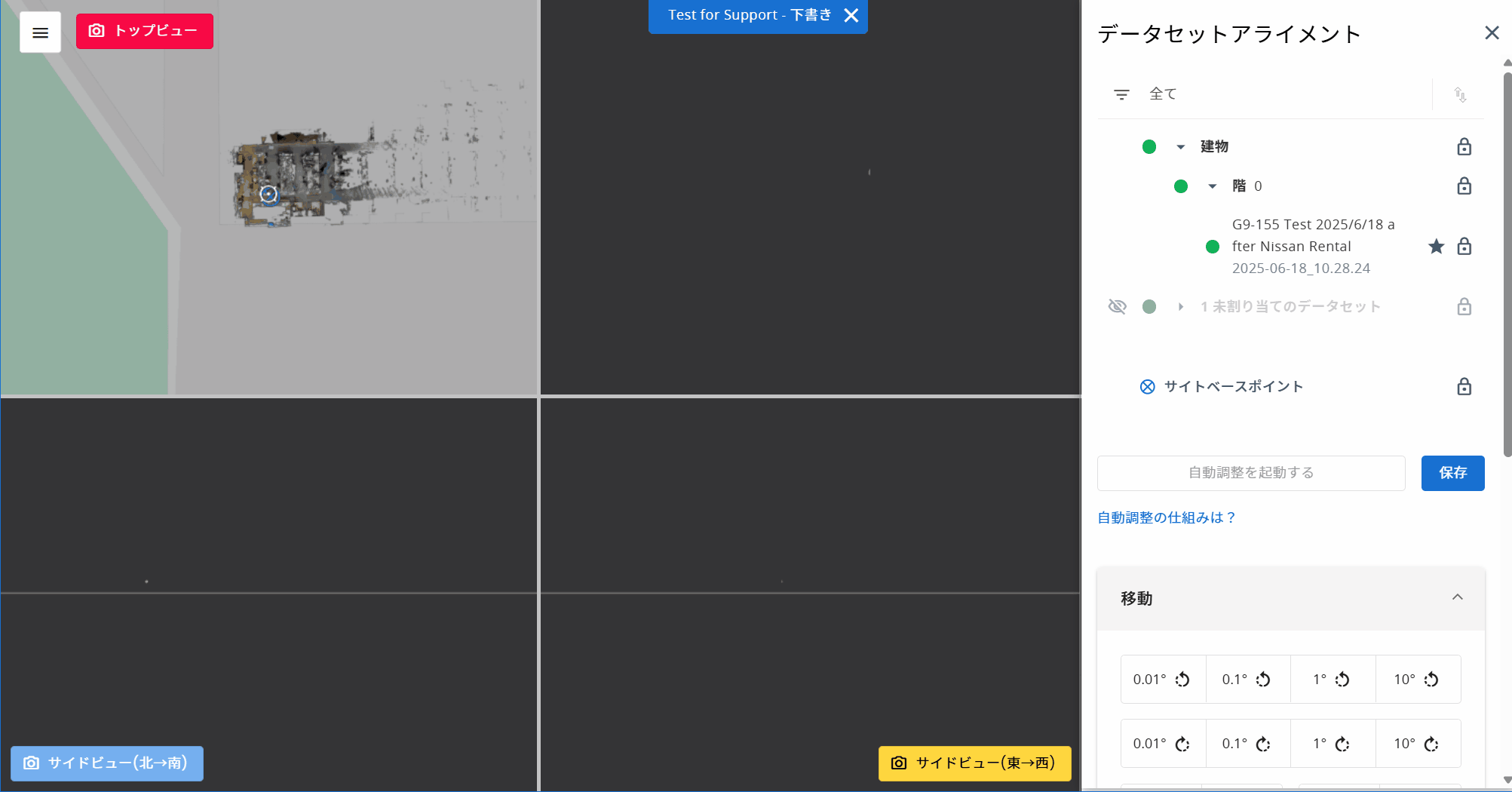
Task: Rotate clockwise by 0.01°
Action: 1163,744
